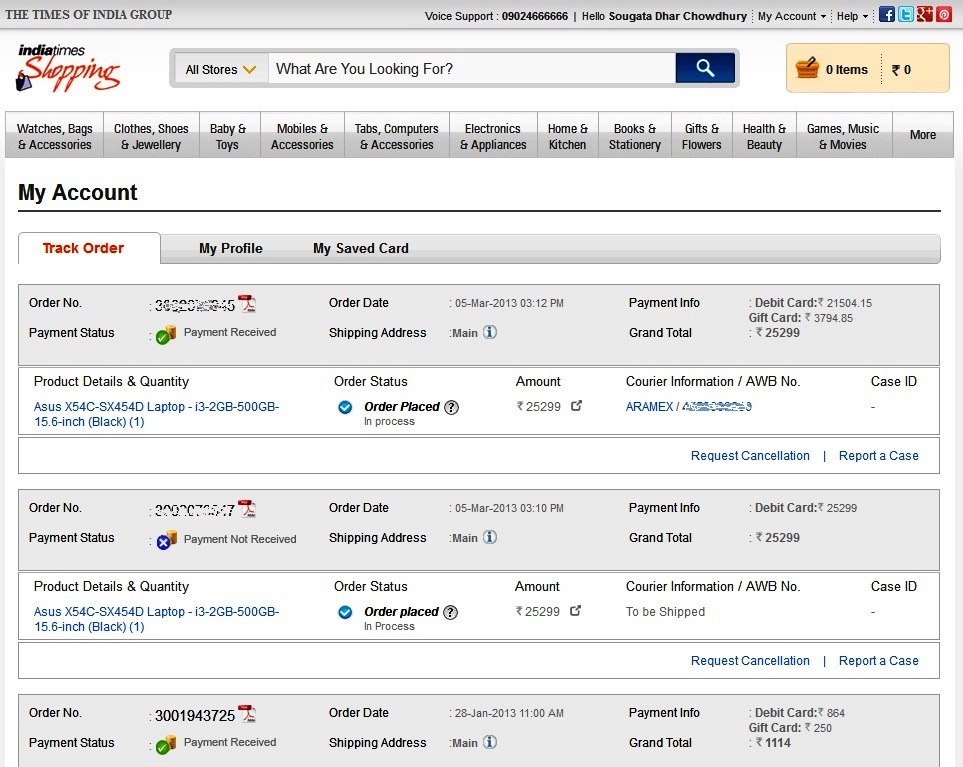
Task: Show shipping address info for 28-Jan-2013 order
Action: tap(489, 742)
